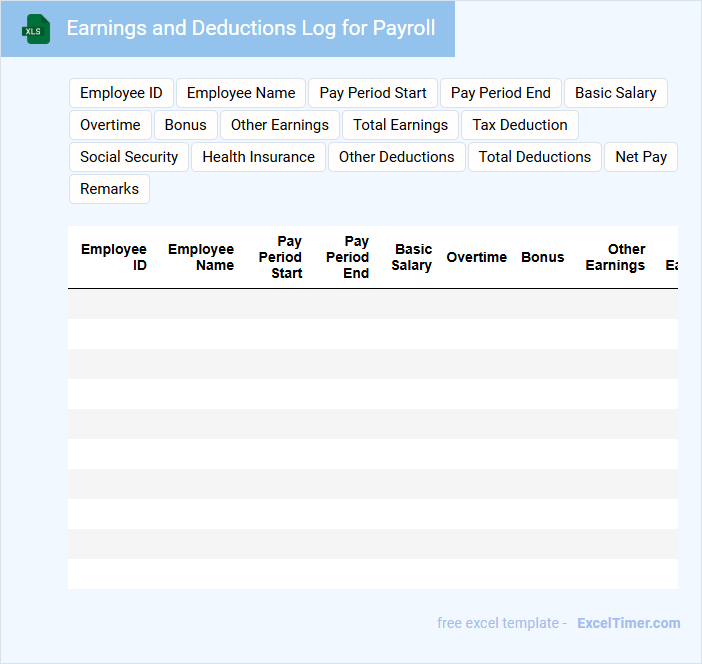
Task: Select the Bonus tag
Action: click(x=185, y=125)
